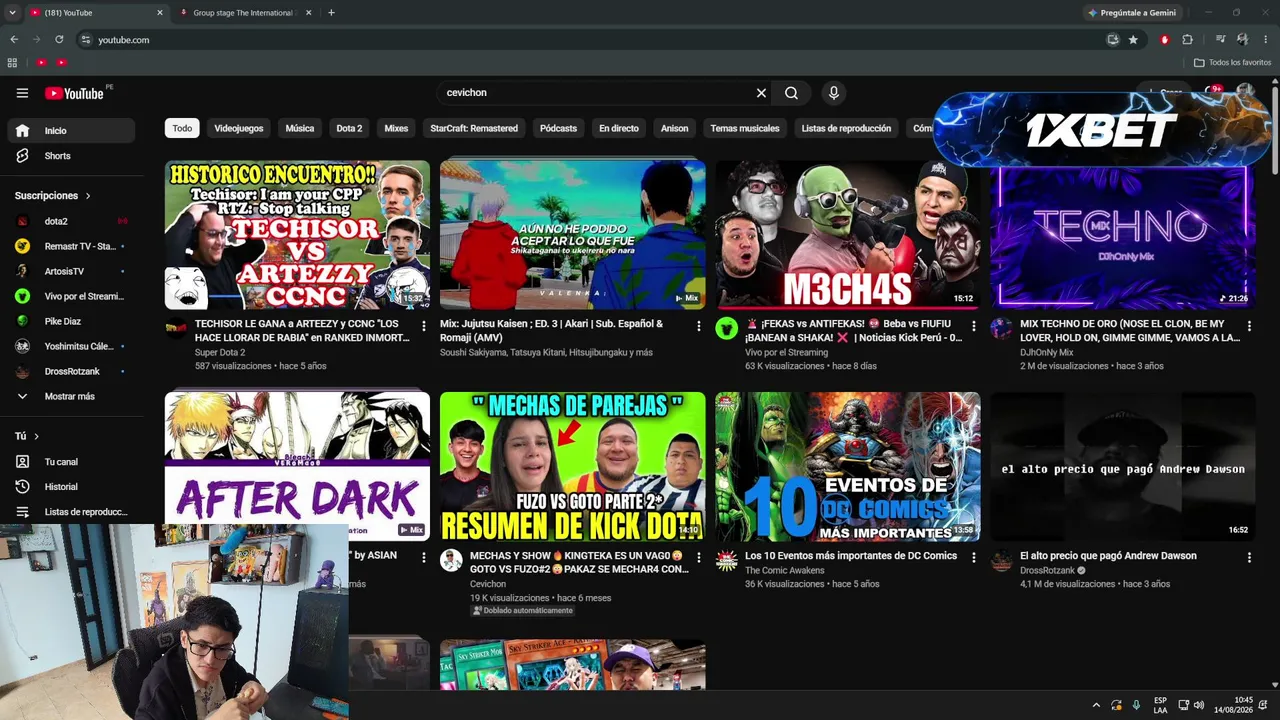Open the DJhOnNy Mix channel link
This screenshot has height=720, width=1280.
[x=1046, y=352]
